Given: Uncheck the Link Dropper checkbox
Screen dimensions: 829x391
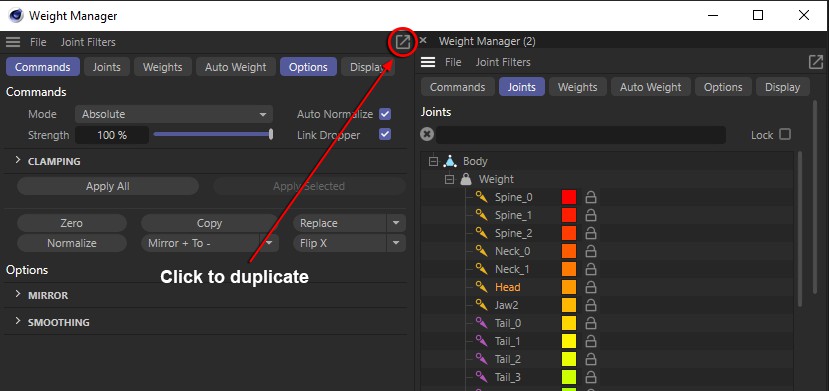Looking at the screenshot, I should [x=385, y=134].
